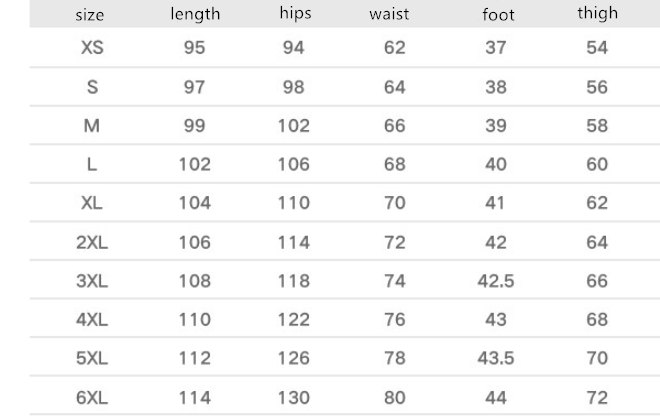Click the length value for size S
Image resolution: width=660 pixels, height=419 pixels.
click(x=195, y=87)
